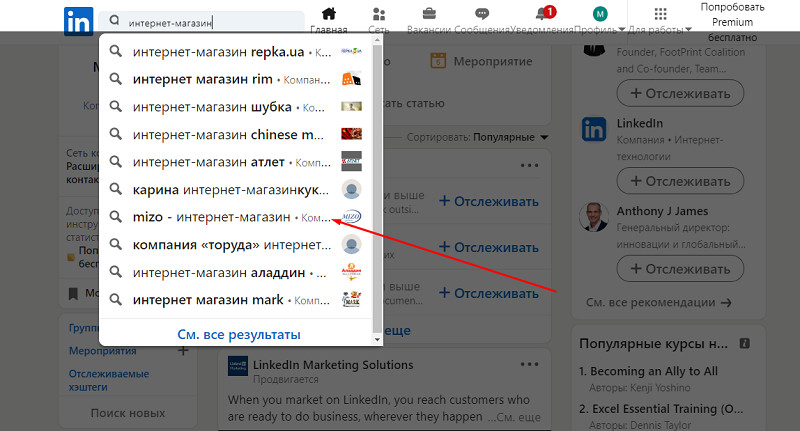Open Отслеживаемые хэштеги sidebar link

(x=109, y=380)
